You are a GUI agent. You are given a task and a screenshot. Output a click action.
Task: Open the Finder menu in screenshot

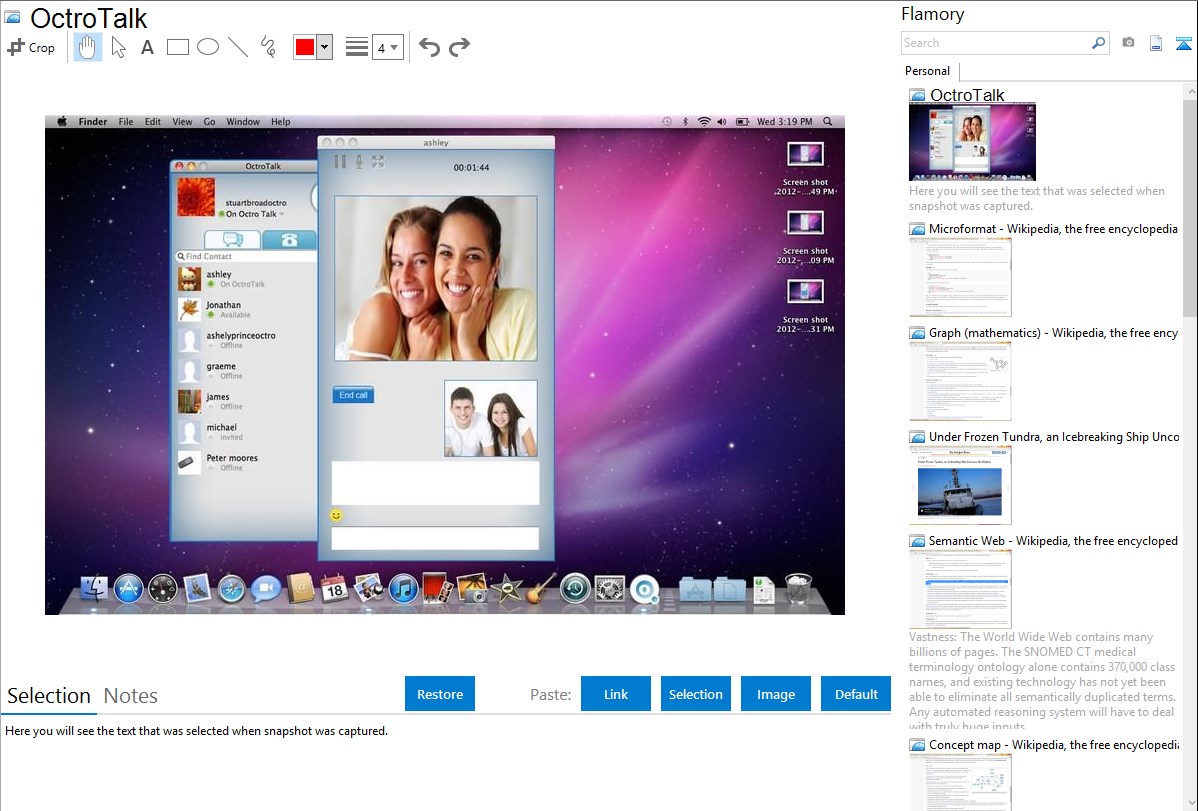(92, 122)
